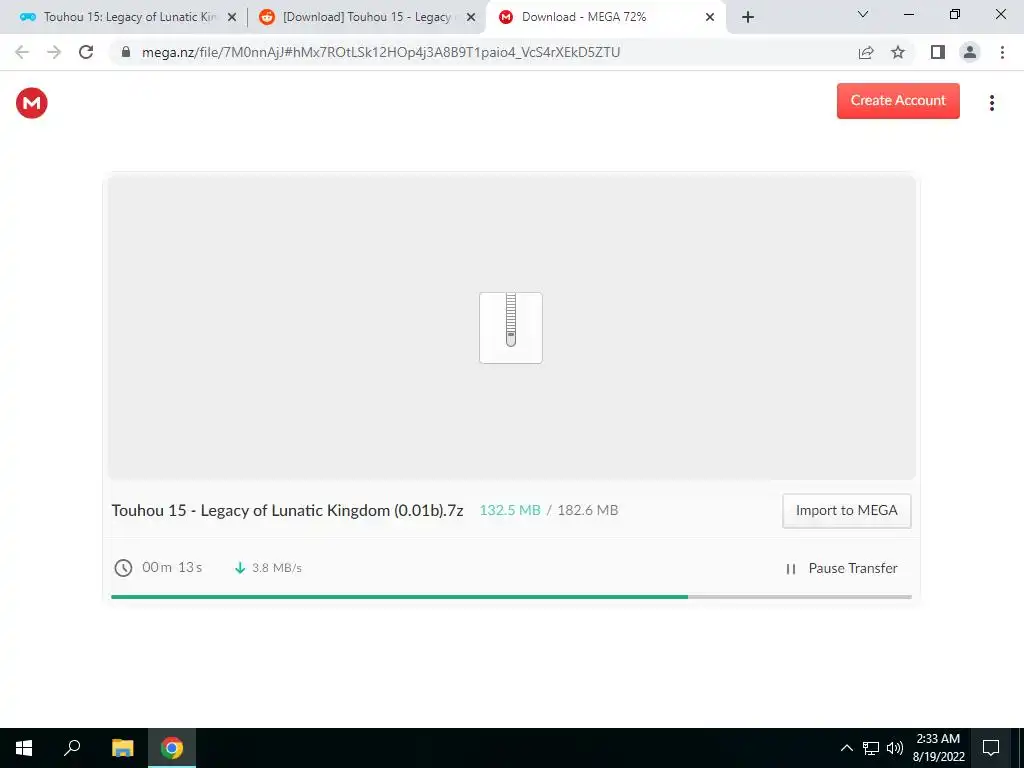Restore down the Chrome window
Image resolution: width=1024 pixels, height=768 pixels.
coord(955,14)
